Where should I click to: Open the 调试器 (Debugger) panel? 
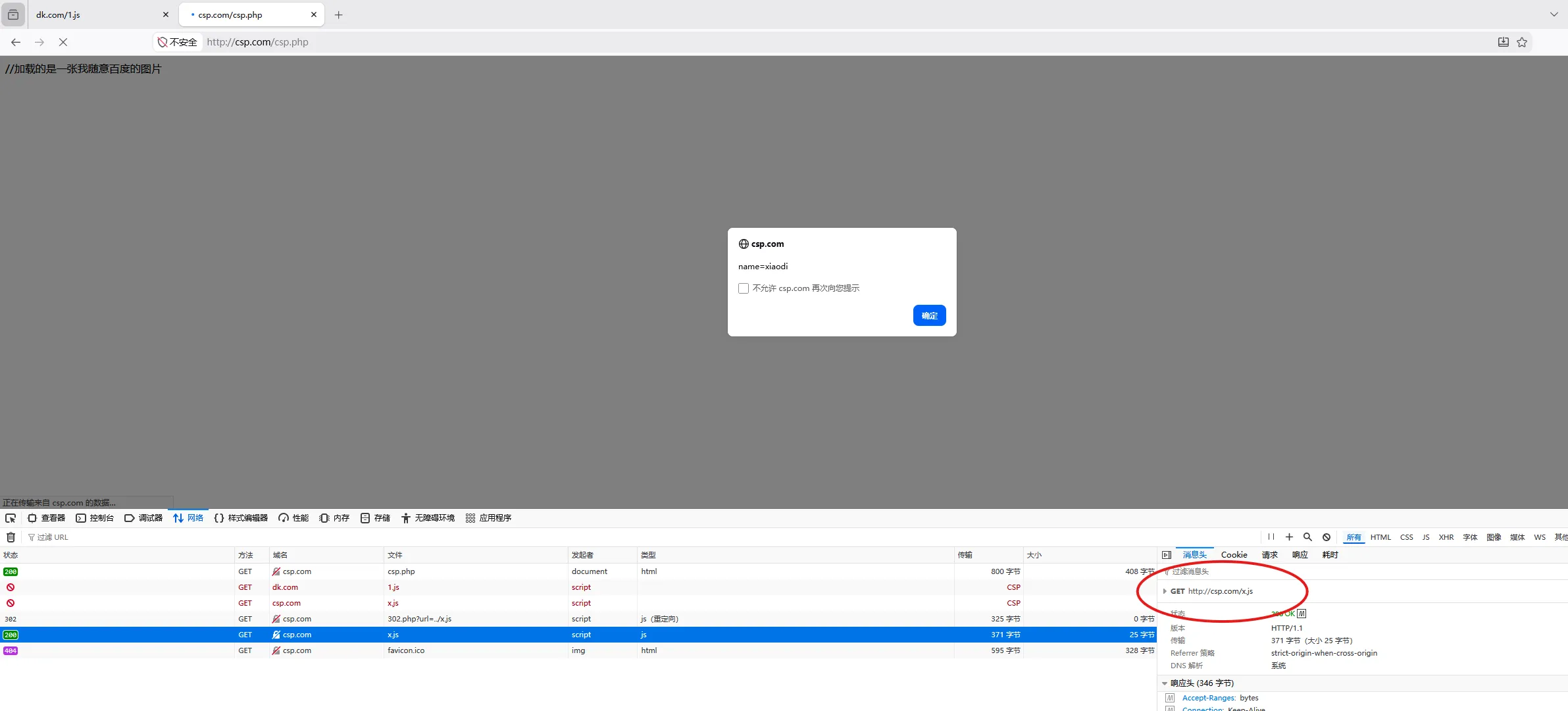pos(143,518)
